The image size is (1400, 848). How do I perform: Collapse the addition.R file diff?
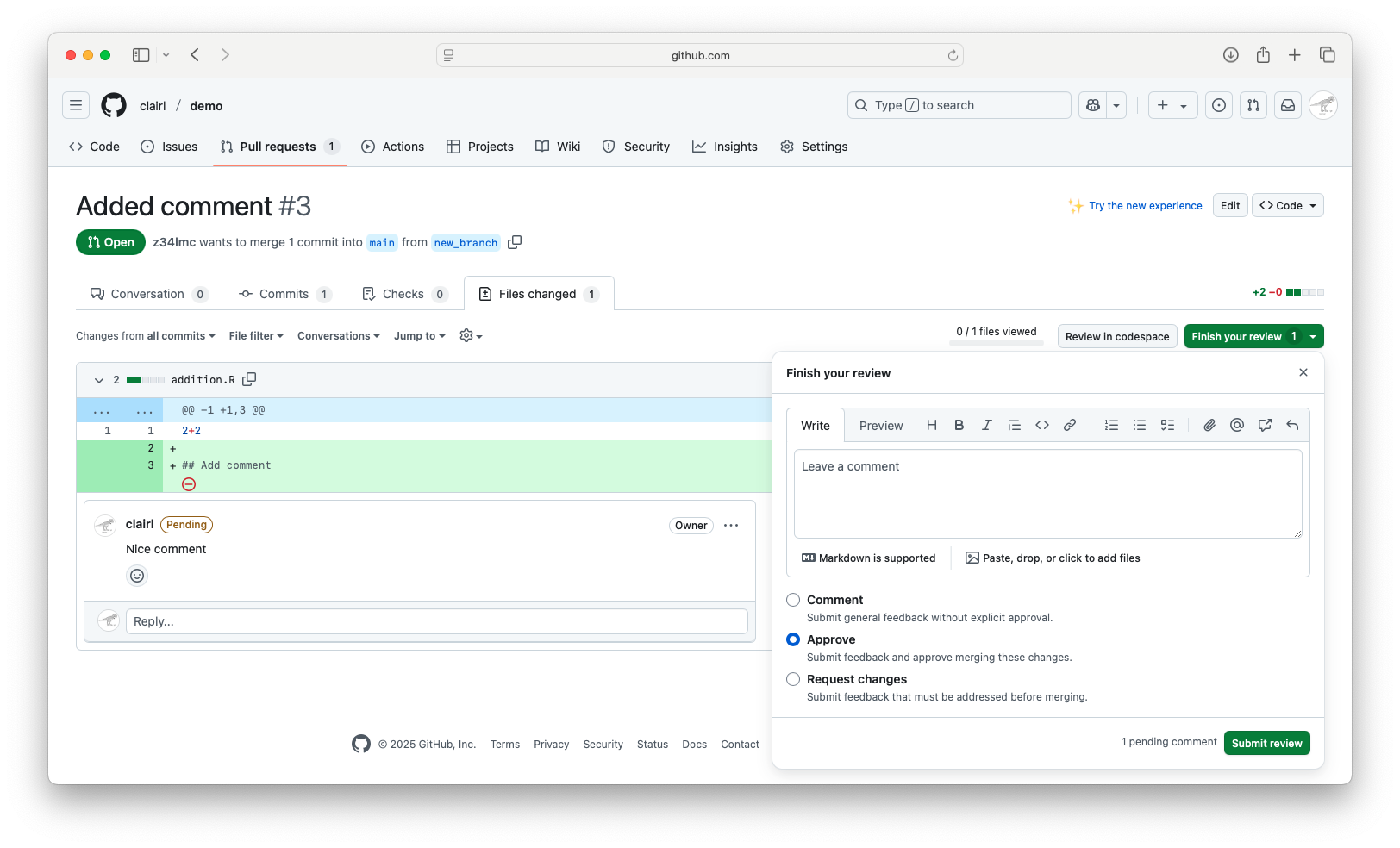pyautogui.click(x=99, y=380)
